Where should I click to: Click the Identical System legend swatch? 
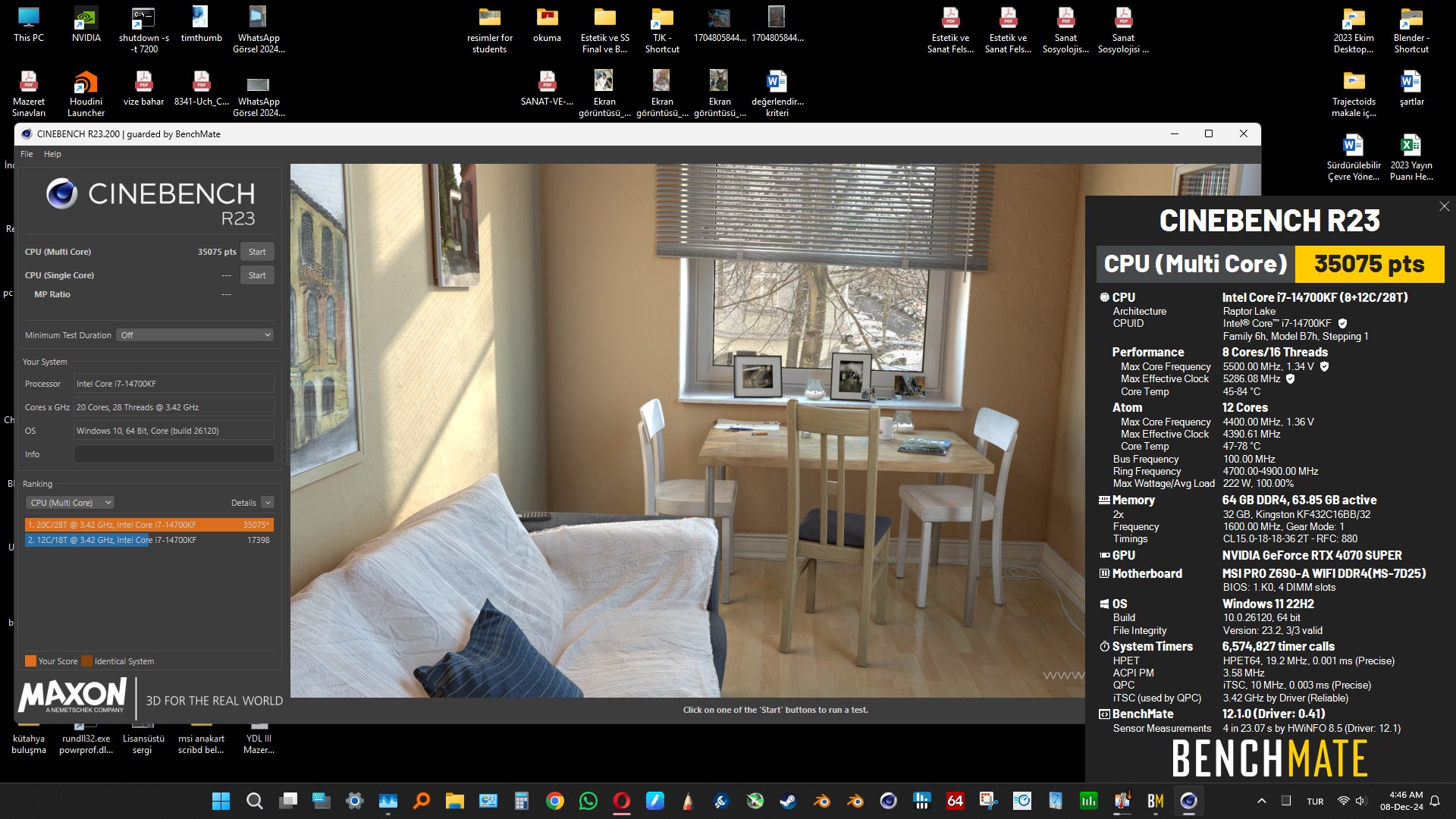click(x=86, y=661)
